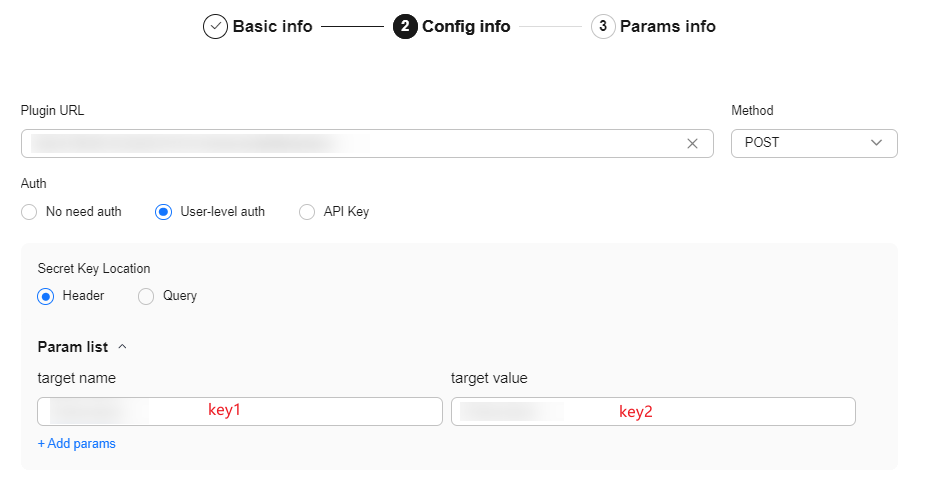Clear the Plugin URL field with X icon
The image size is (926, 486).
692,143
